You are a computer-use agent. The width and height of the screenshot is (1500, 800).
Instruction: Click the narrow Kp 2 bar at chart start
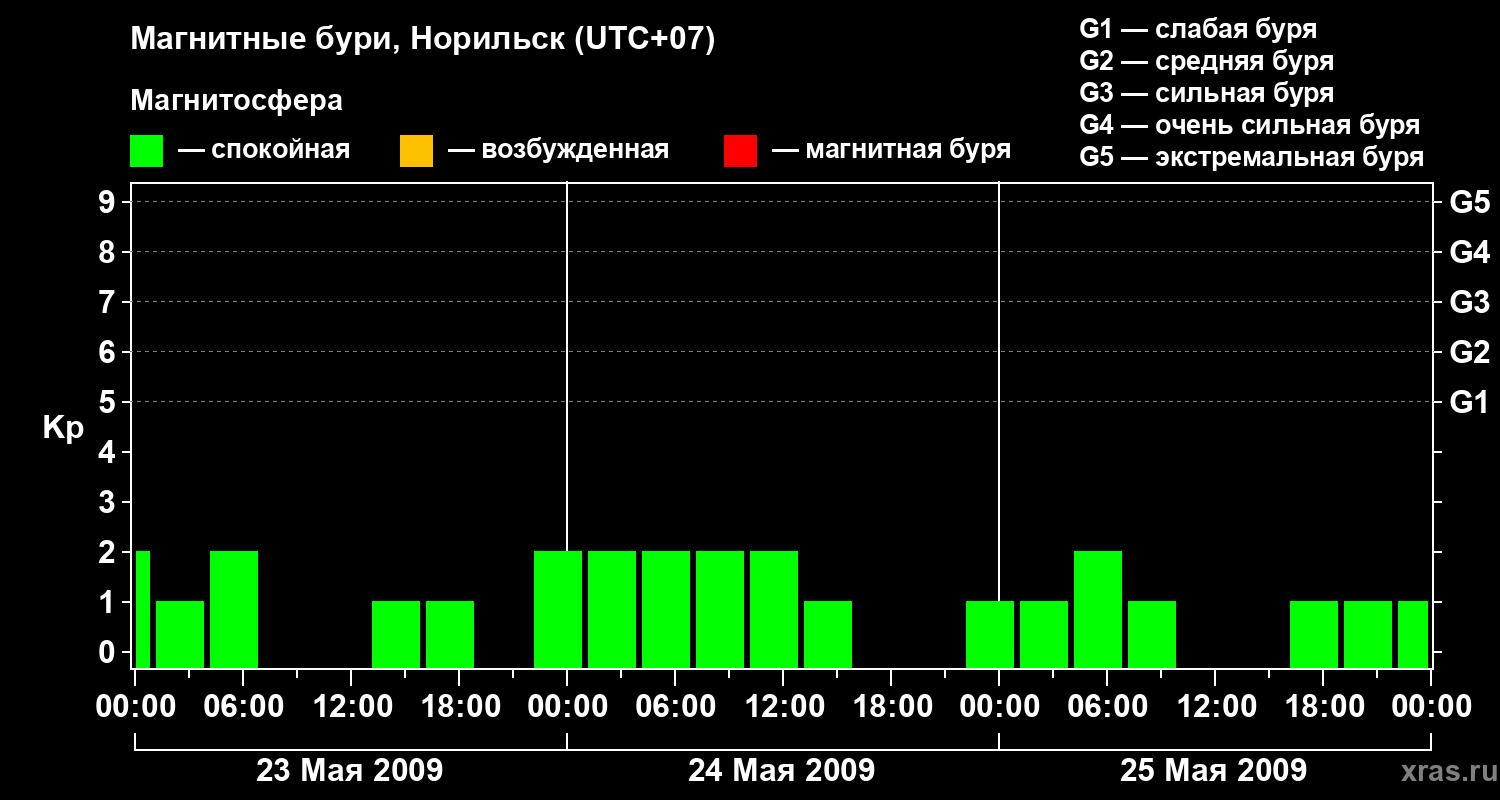[143, 609]
